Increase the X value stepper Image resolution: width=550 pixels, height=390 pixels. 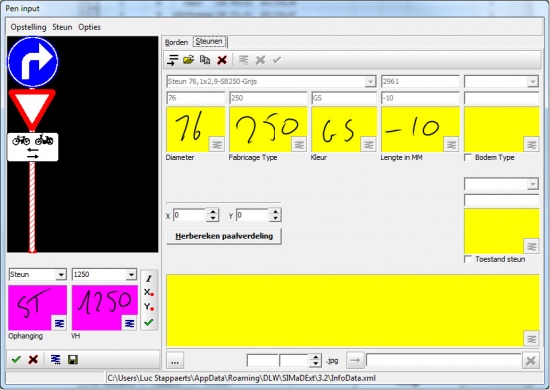click(x=213, y=212)
